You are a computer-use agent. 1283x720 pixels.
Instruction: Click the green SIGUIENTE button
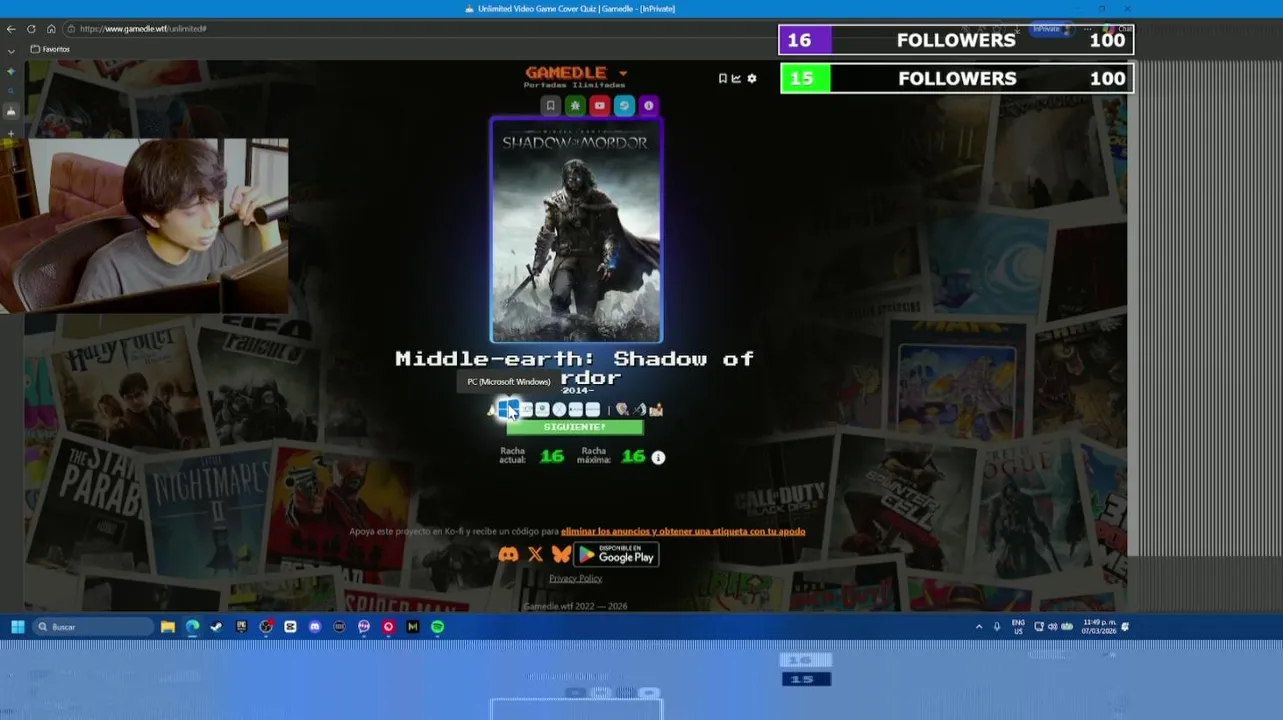click(x=575, y=427)
